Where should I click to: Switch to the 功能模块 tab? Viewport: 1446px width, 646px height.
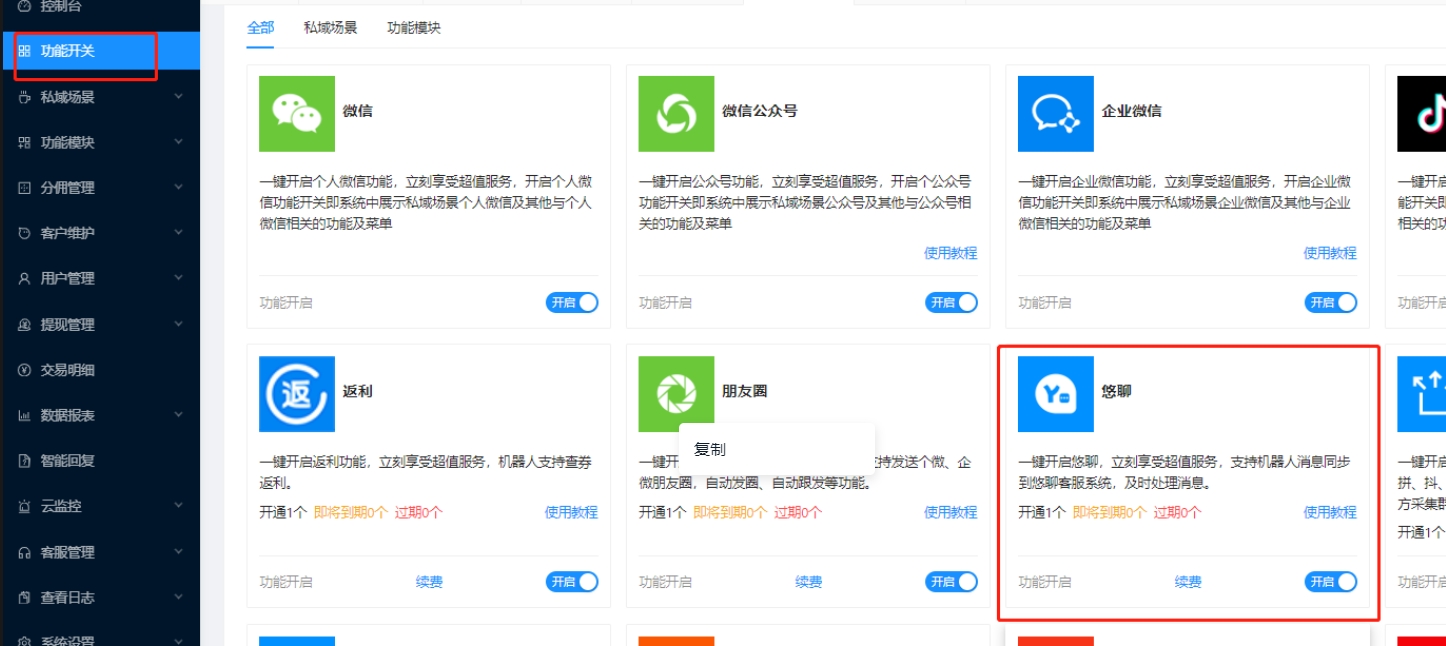click(x=414, y=28)
